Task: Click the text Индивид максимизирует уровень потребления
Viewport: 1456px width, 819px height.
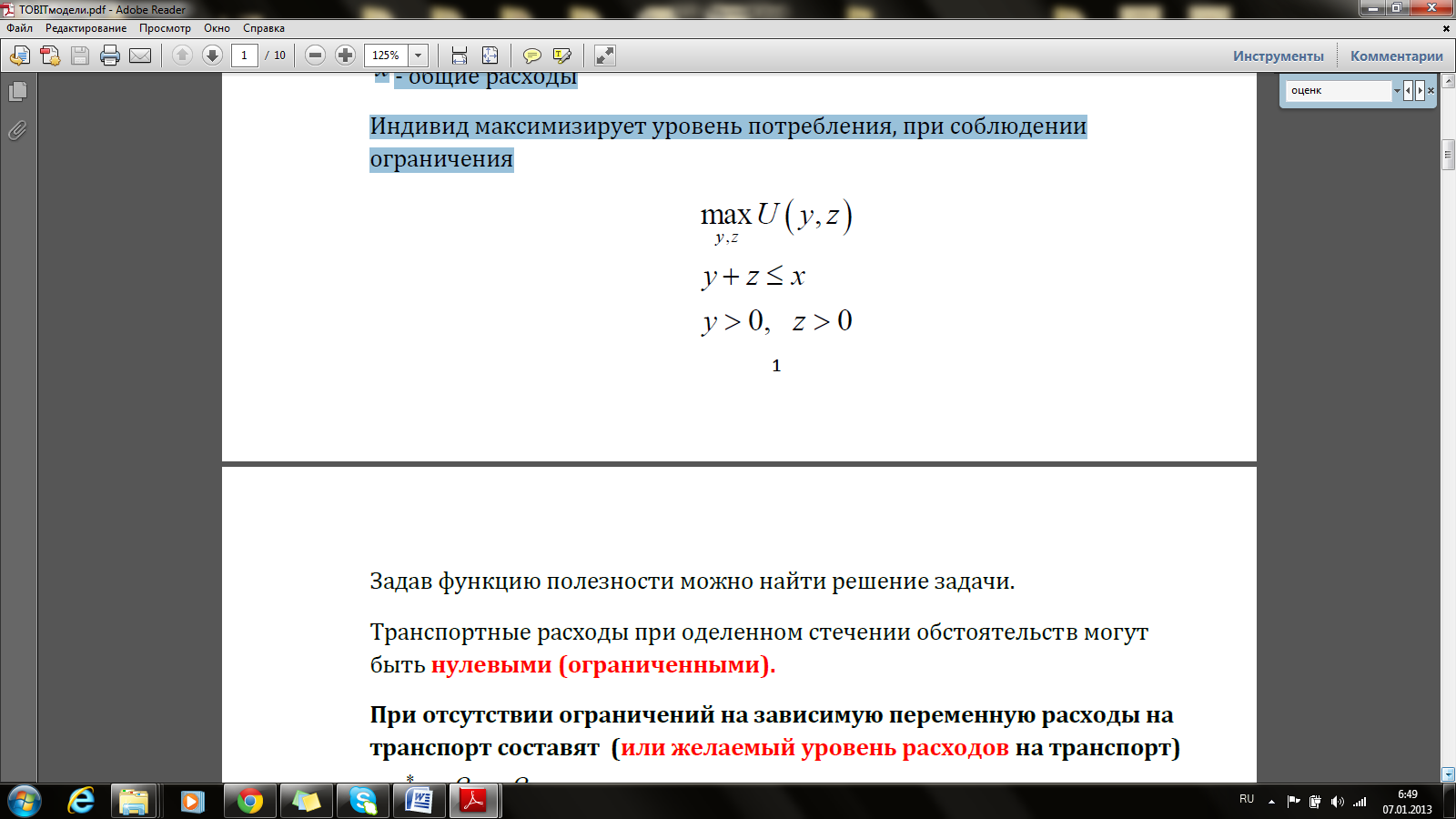Action: (x=632, y=126)
